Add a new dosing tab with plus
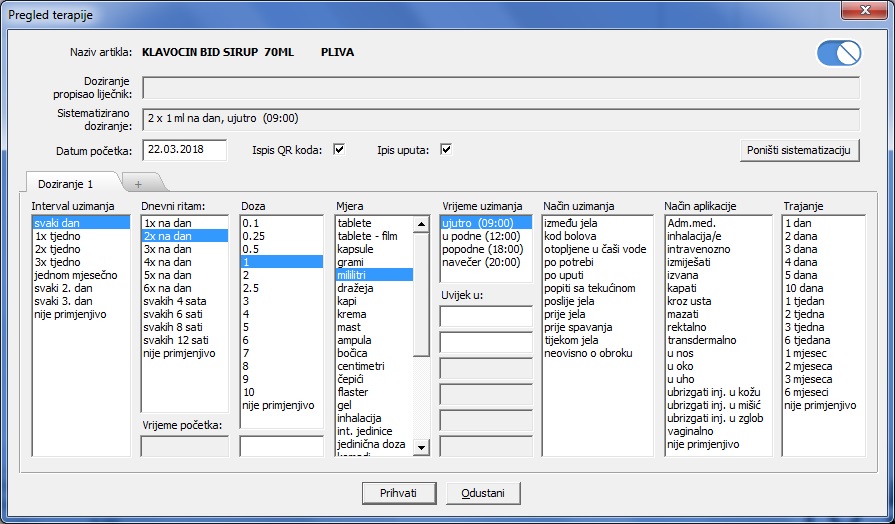The height and width of the screenshot is (524, 895). (138, 184)
